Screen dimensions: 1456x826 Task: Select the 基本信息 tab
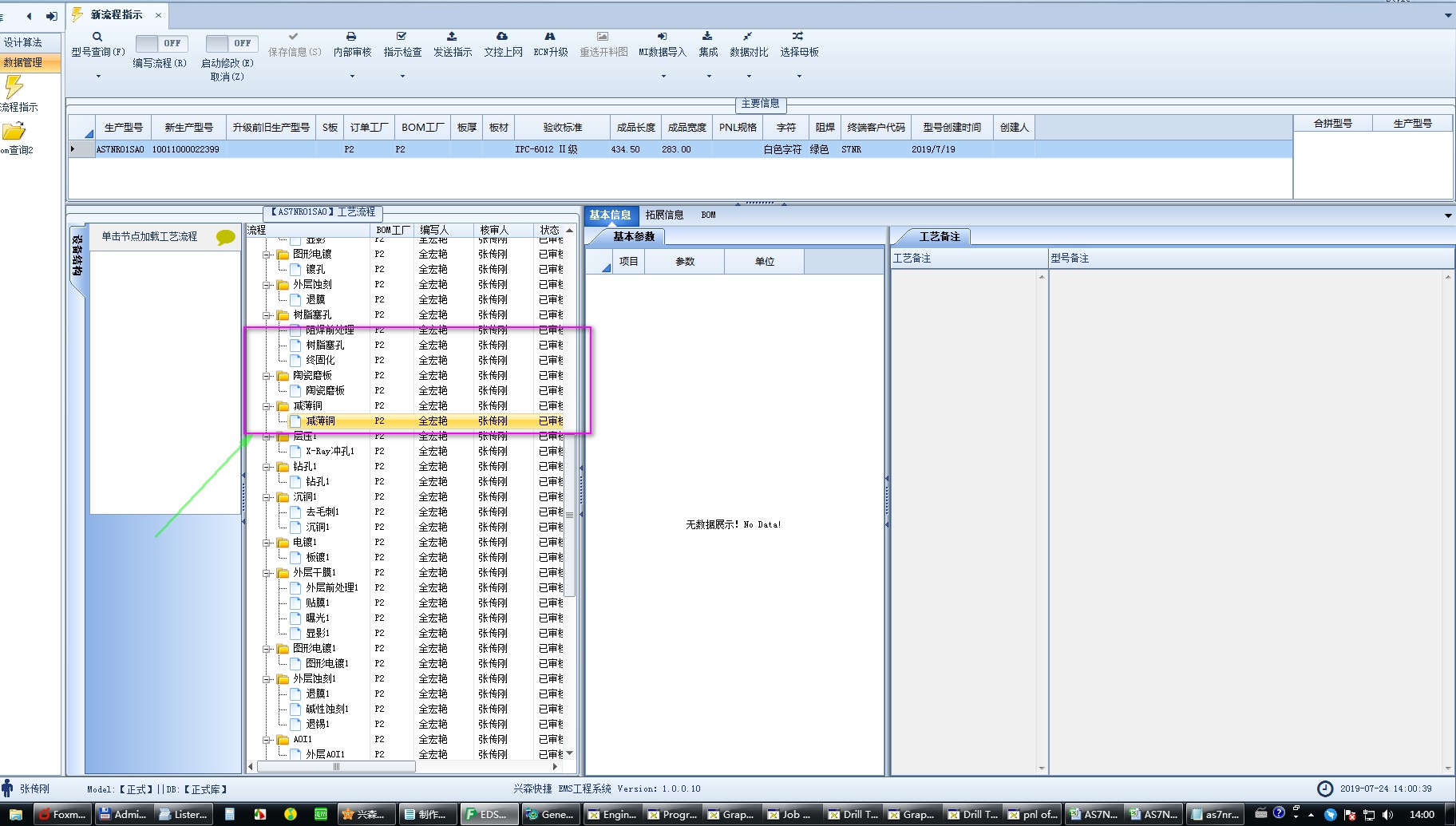[610, 215]
